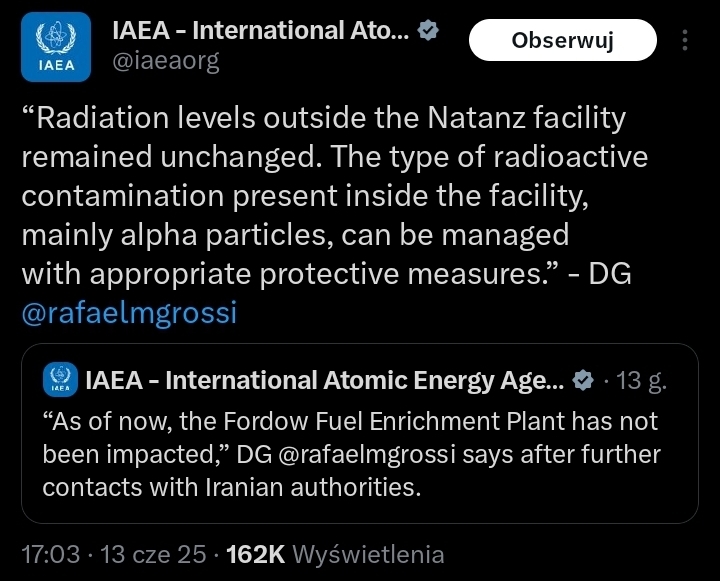
Task: Click the Wyświetlenia label
Action: click(x=368, y=554)
